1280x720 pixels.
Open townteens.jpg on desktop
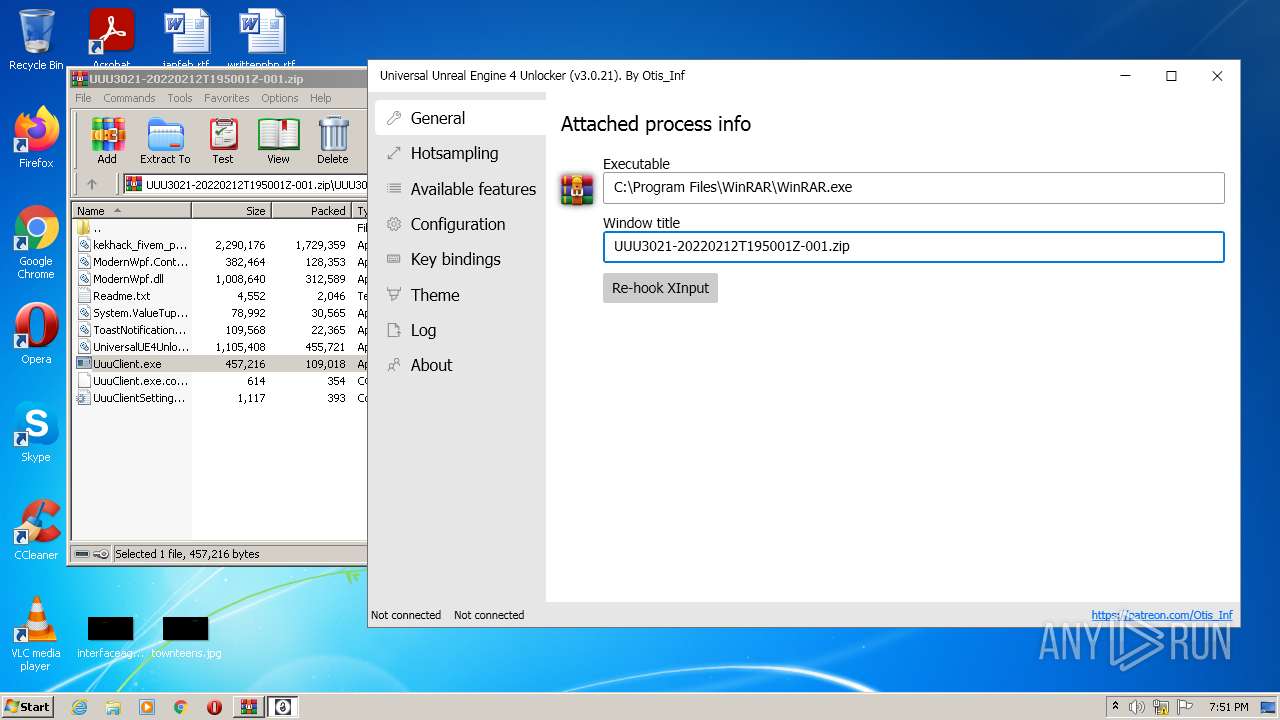click(186, 638)
